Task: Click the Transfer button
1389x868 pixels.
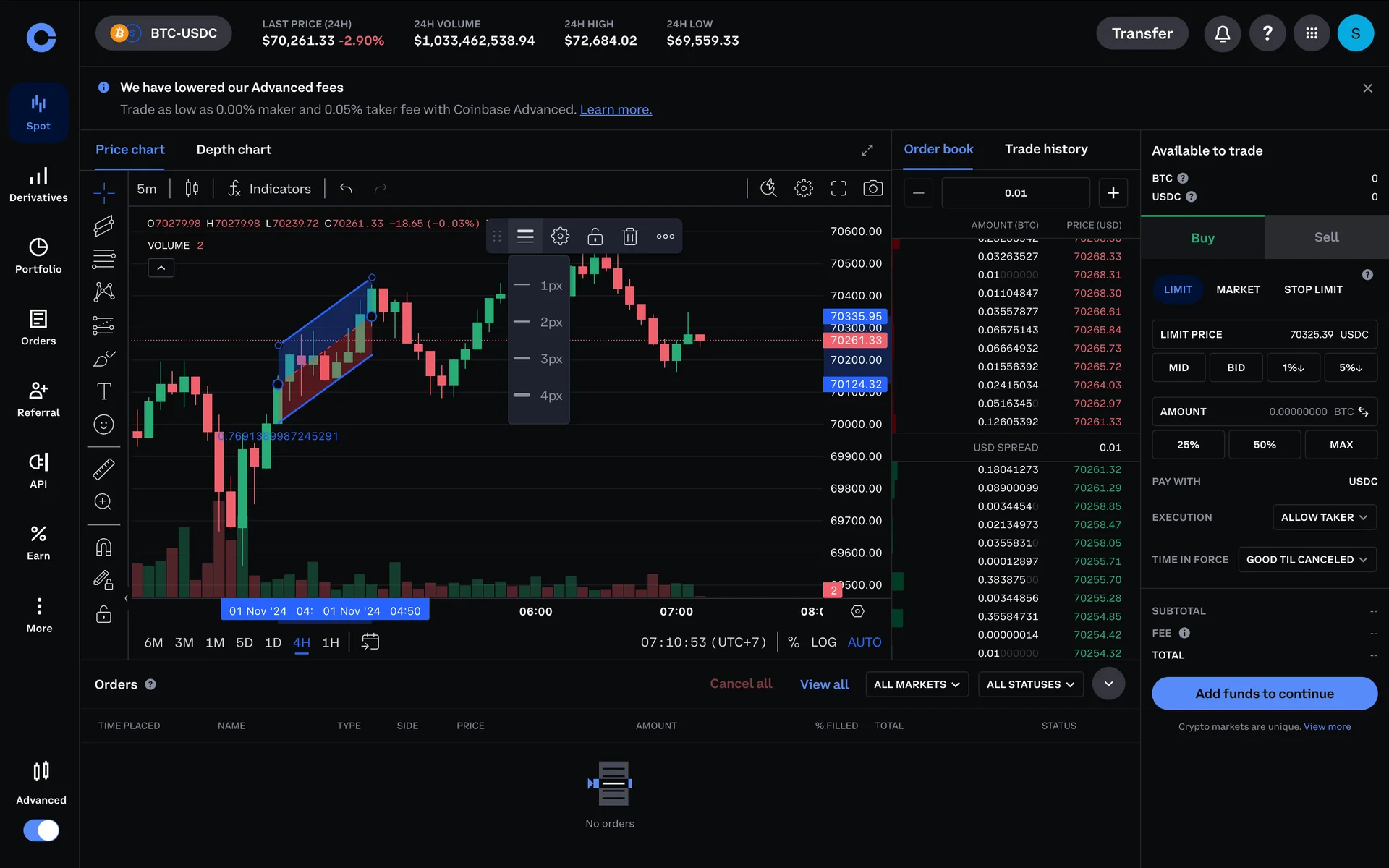Action: tap(1142, 33)
